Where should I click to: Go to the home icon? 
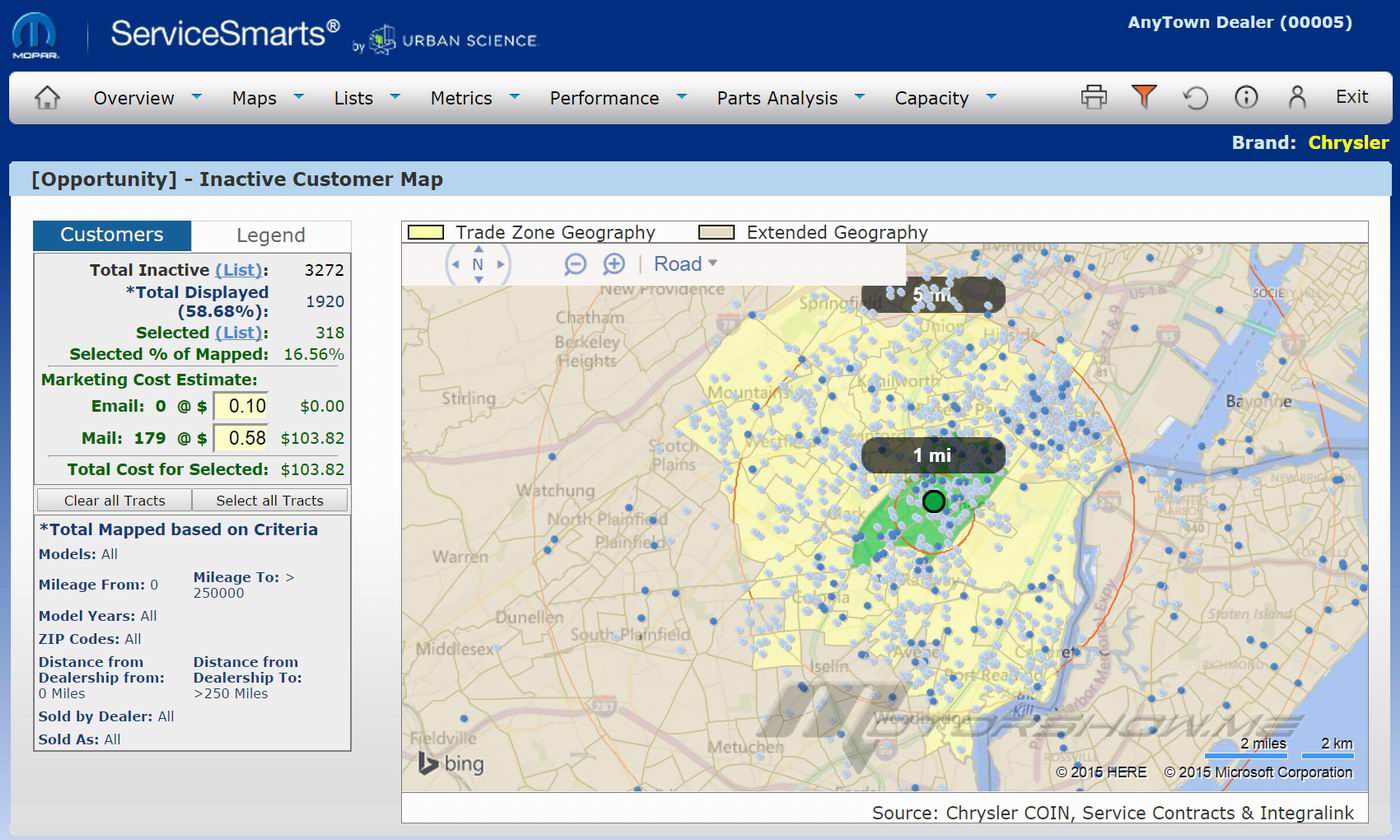coord(47,97)
